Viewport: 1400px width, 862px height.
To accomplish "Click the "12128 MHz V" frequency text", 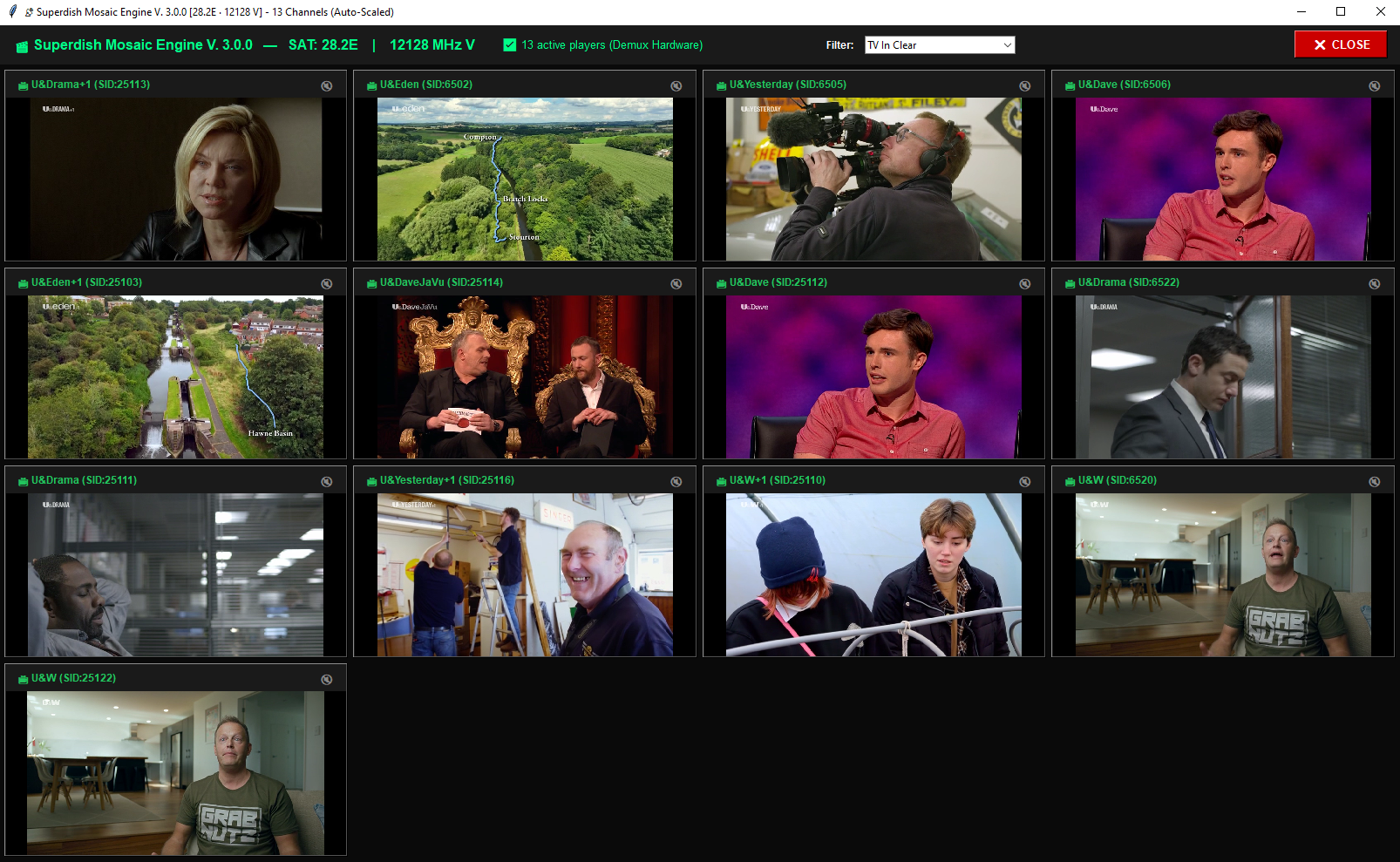I will pos(432,44).
